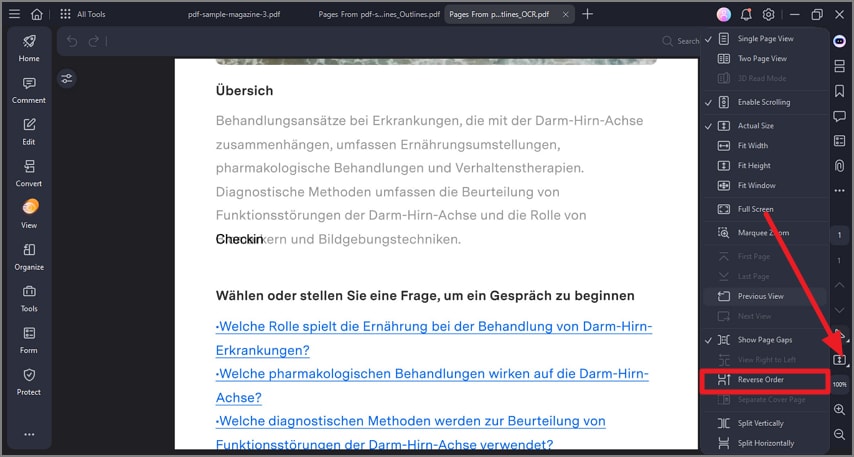This screenshot has height=457, width=854.
Task: Zoom out with magnifier minus
Action: [x=839, y=434]
